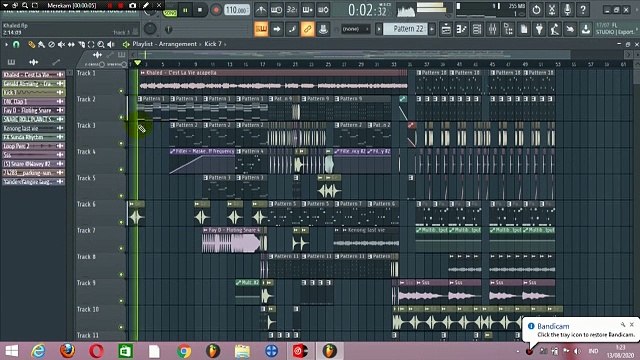This screenshot has height=360, width=640.
Task: Show audio clips tab in picker
Action: pos(33,62)
